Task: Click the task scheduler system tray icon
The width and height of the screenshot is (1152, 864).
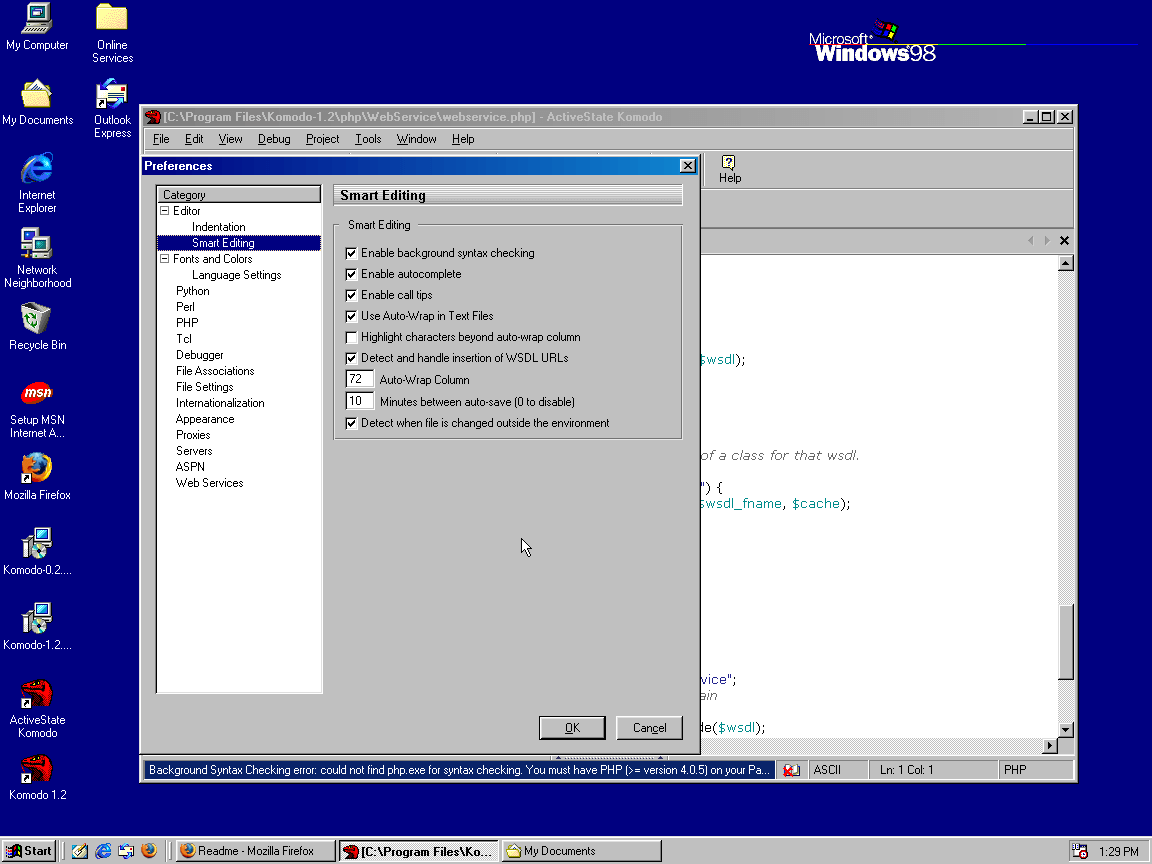Action: (1079, 851)
